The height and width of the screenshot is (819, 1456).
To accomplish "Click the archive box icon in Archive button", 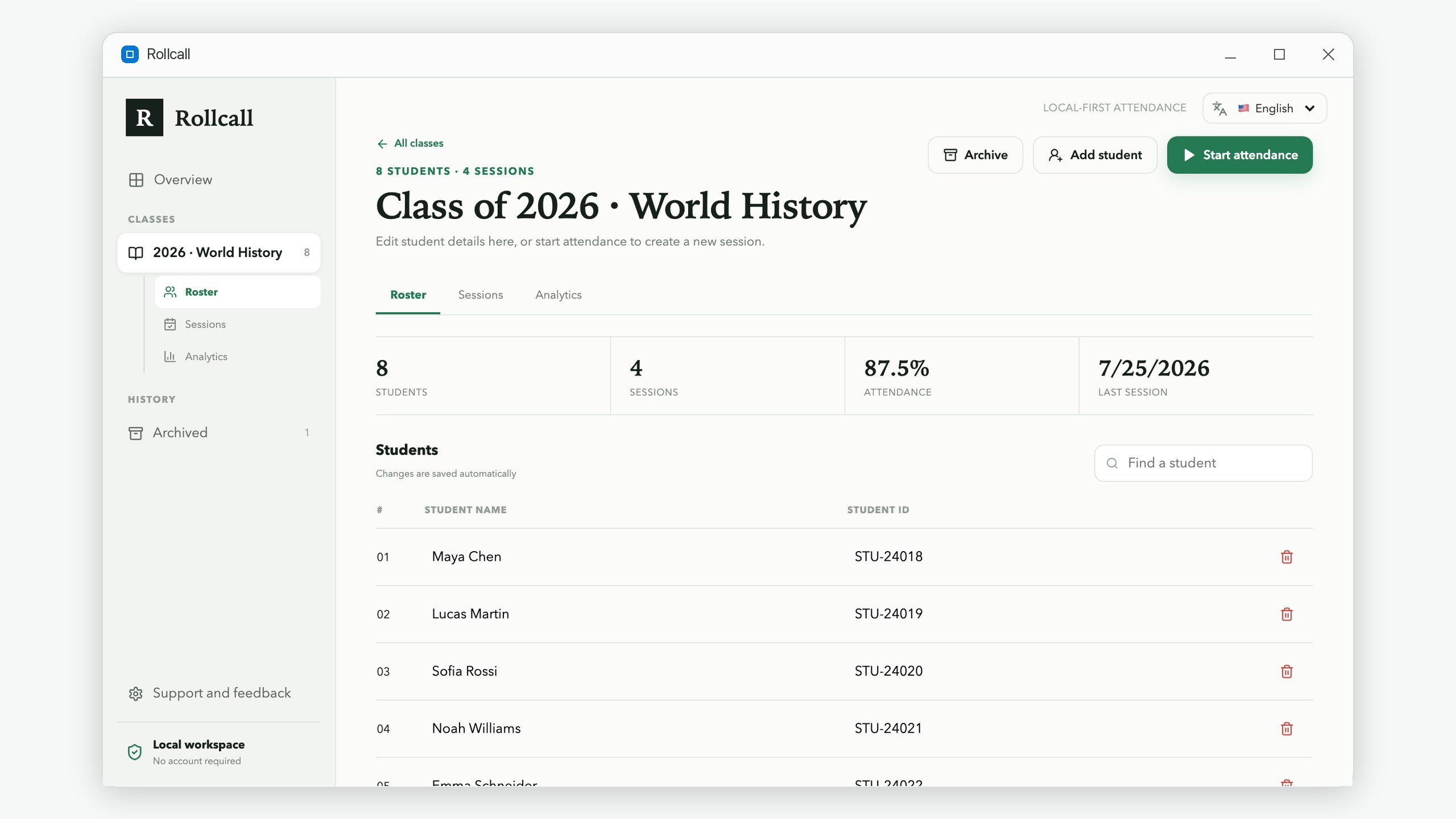I will point(950,155).
